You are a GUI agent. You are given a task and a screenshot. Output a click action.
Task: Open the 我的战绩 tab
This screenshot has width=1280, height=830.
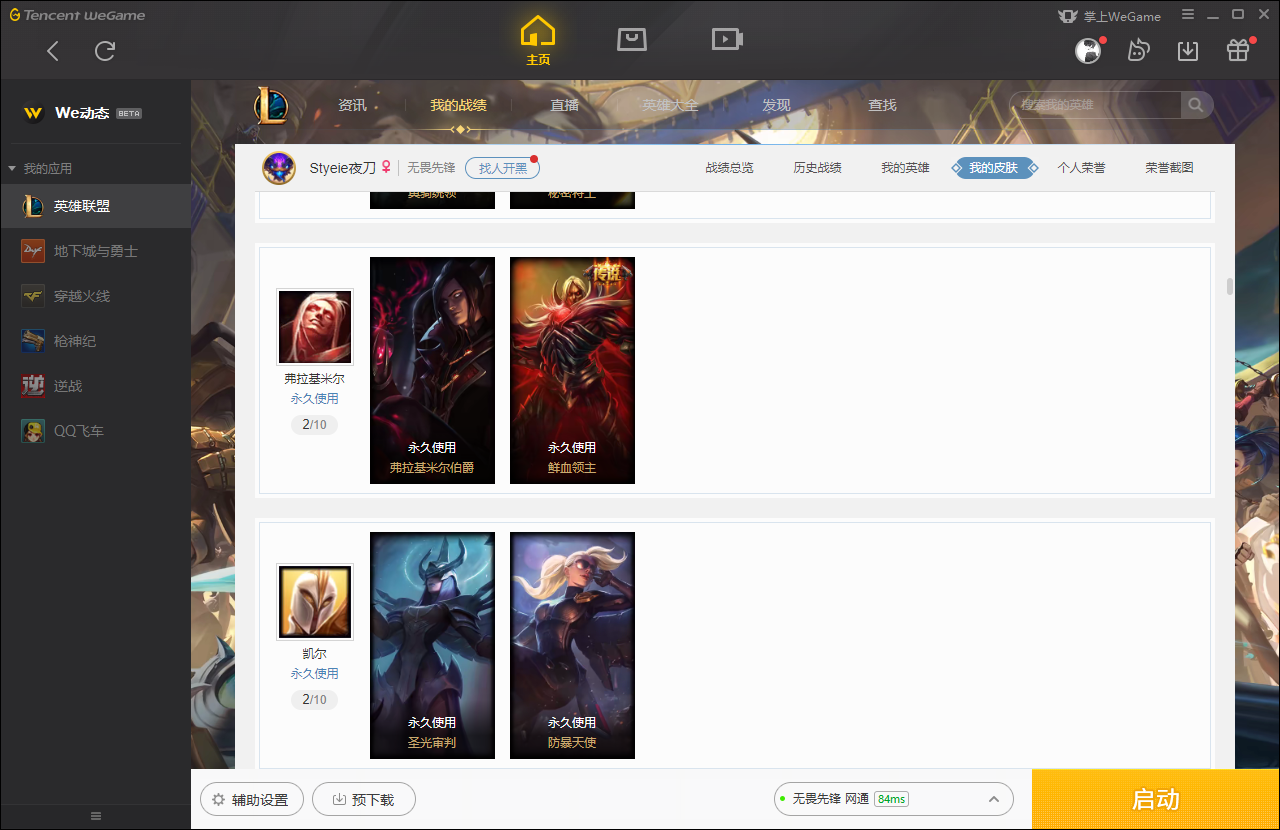tap(459, 105)
